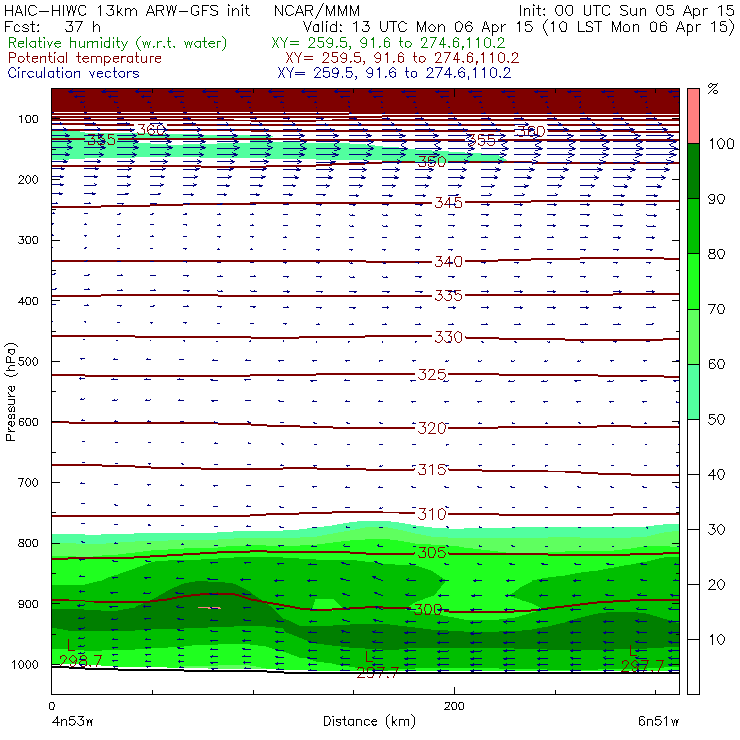Click the 'Distance (km)' axis title
The image size is (740, 740).
coord(370,721)
